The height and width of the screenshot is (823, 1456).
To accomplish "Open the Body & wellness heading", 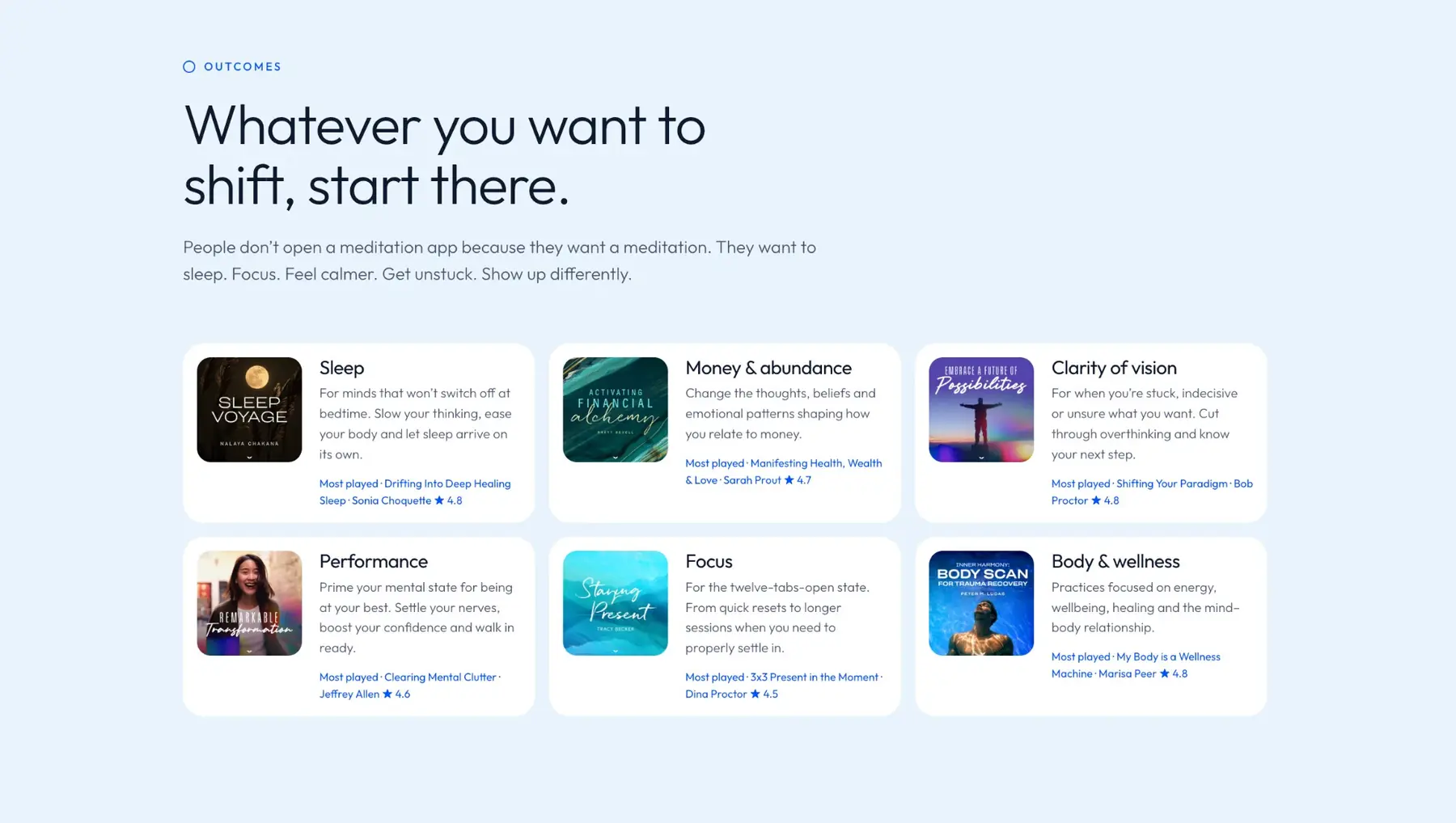I will [x=1115, y=561].
